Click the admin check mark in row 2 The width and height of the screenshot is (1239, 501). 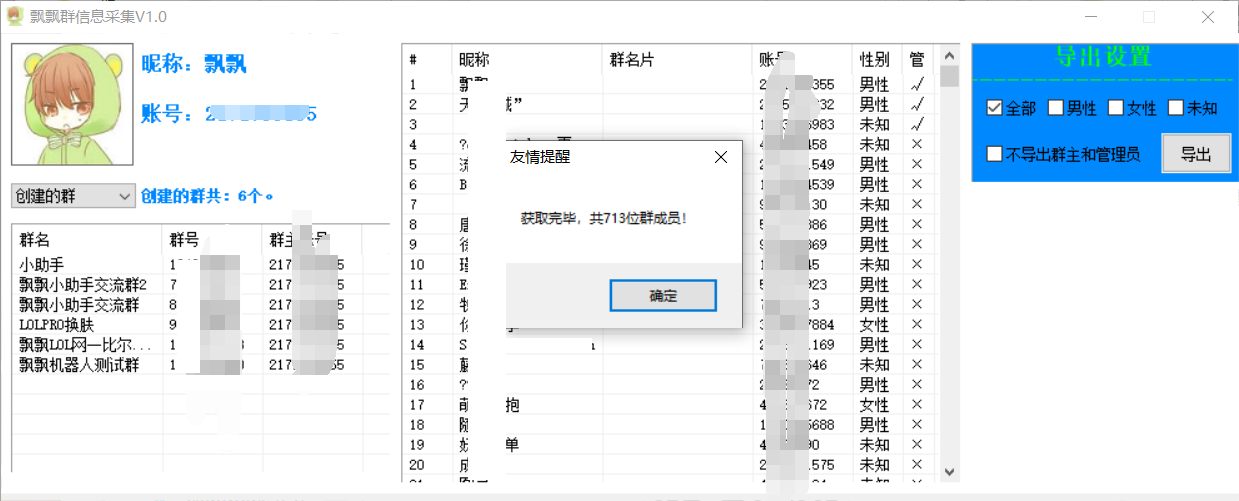tap(918, 105)
